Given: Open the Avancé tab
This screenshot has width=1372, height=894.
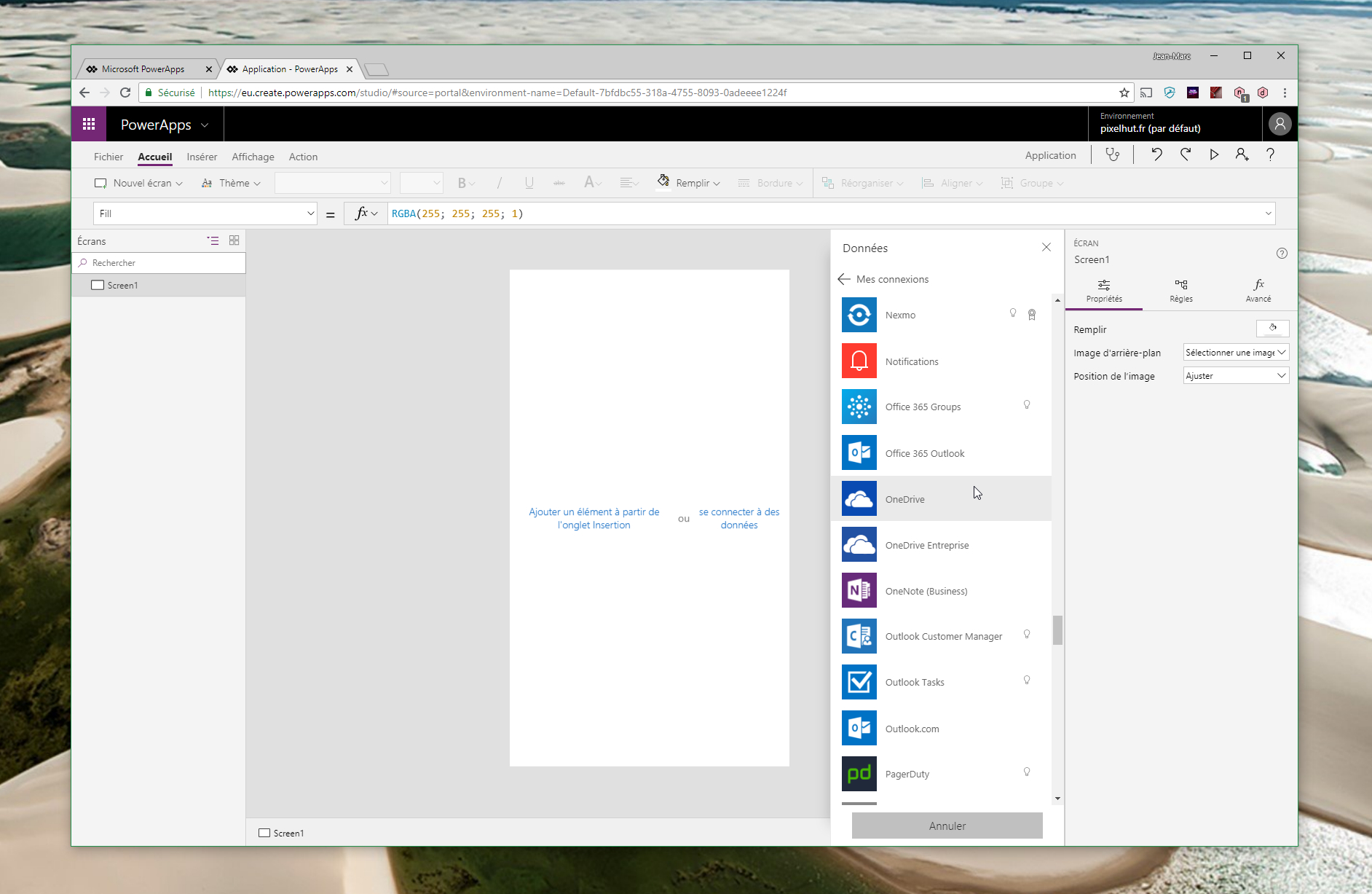Looking at the screenshot, I should point(1258,290).
